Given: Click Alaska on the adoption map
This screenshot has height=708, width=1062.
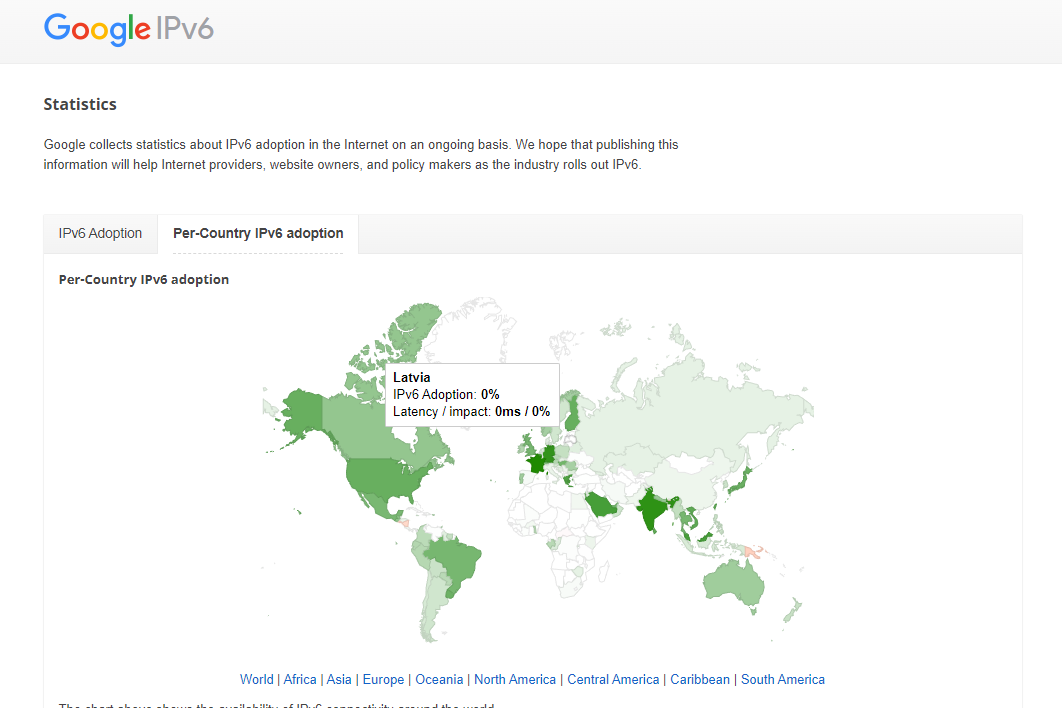Looking at the screenshot, I should click(x=303, y=412).
